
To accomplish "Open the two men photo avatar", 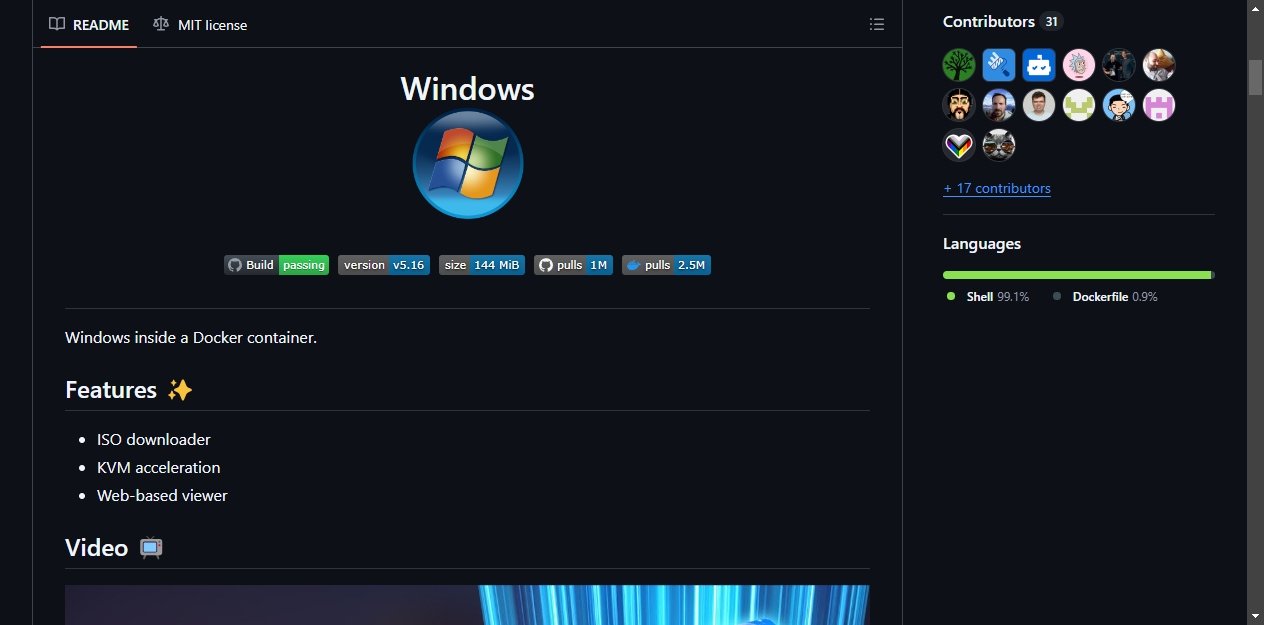I will (x=1119, y=65).
